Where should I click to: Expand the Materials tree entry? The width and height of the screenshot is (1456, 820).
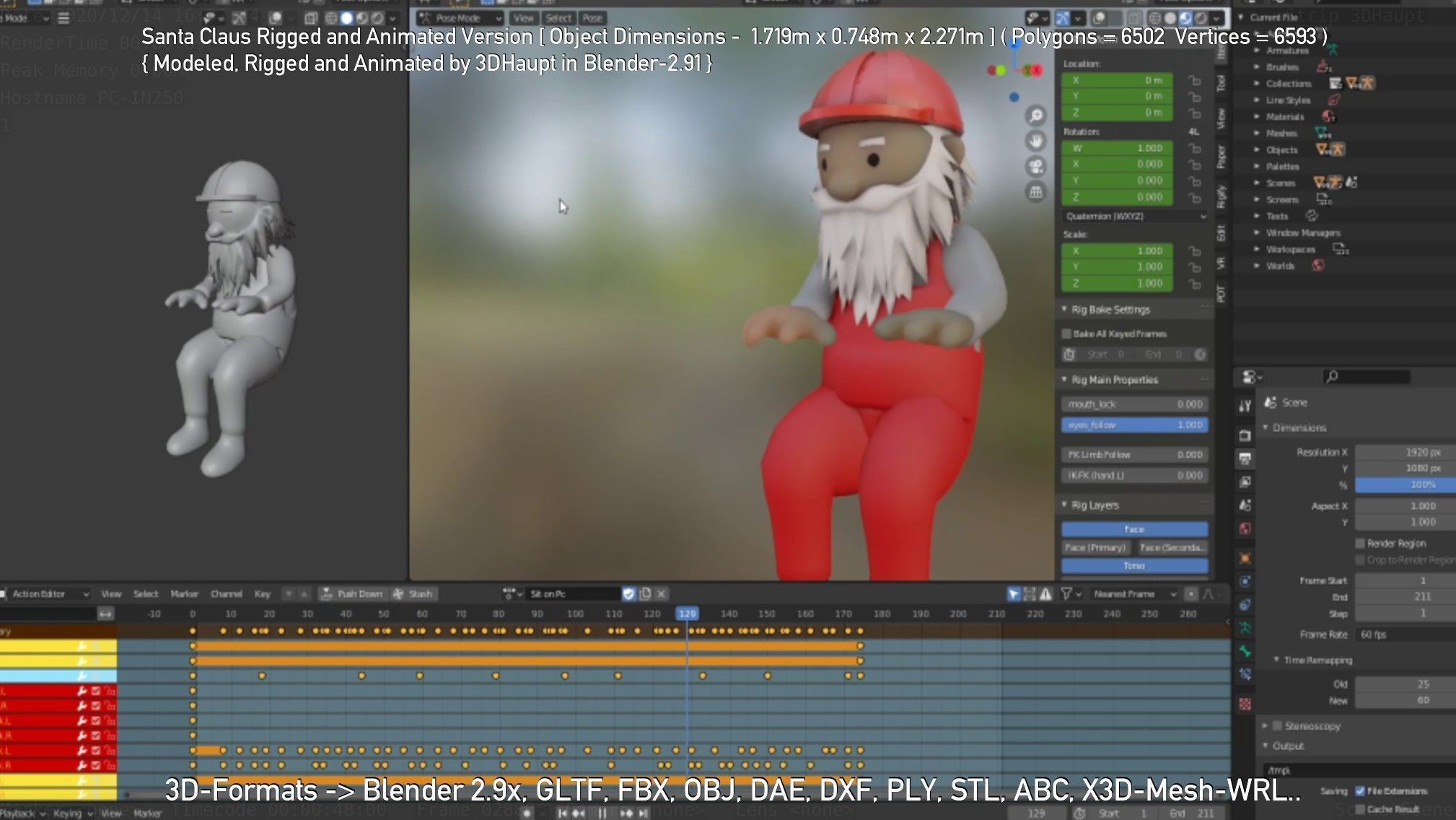[1258, 116]
